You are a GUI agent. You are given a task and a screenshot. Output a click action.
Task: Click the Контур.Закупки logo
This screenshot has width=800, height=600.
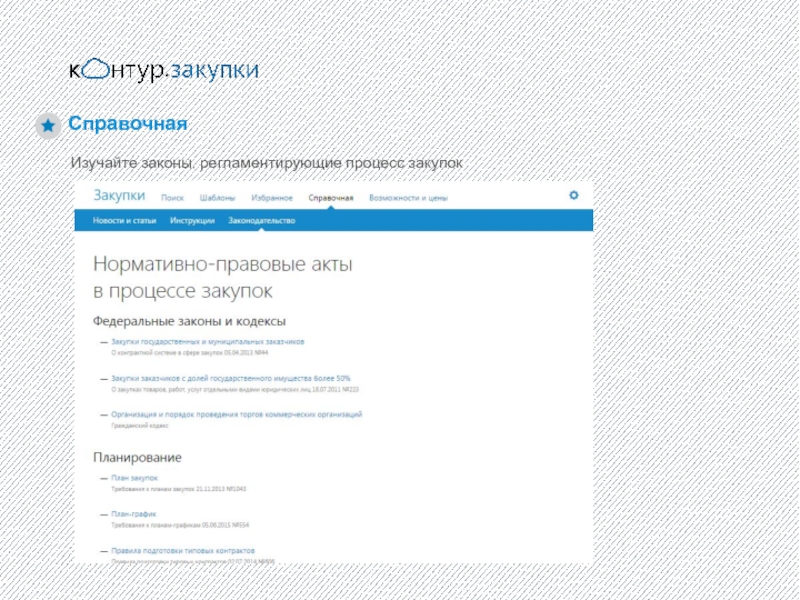pyautogui.click(x=164, y=69)
